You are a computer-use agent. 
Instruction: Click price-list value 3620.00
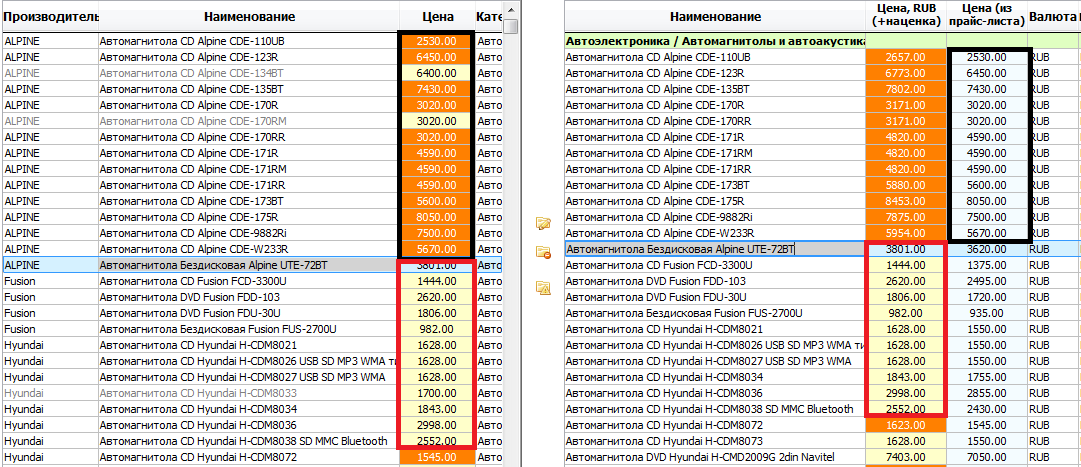tap(987, 249)
